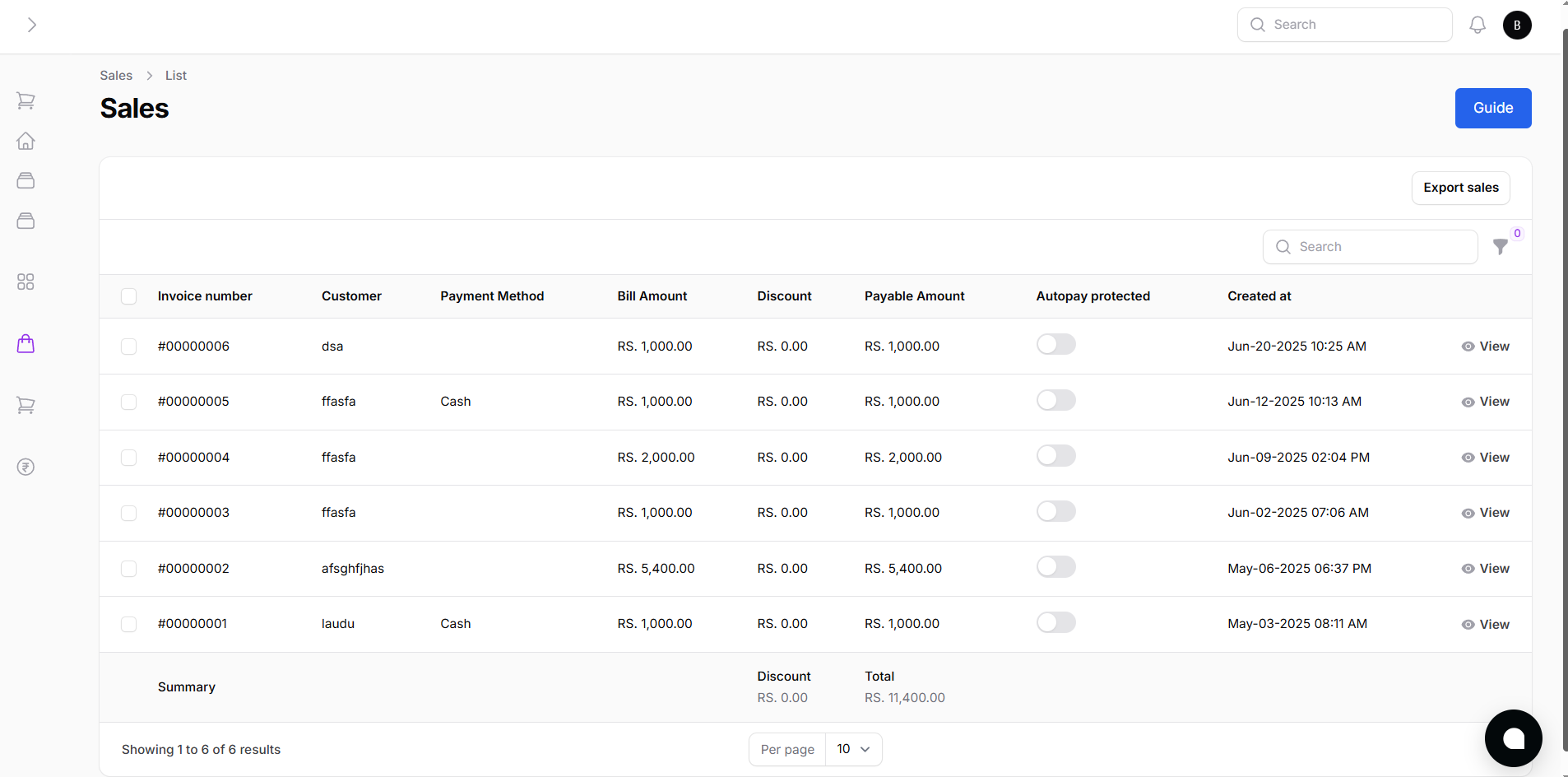
Task: Open the Per page 10 dropdown
Action: pos(853,749)
